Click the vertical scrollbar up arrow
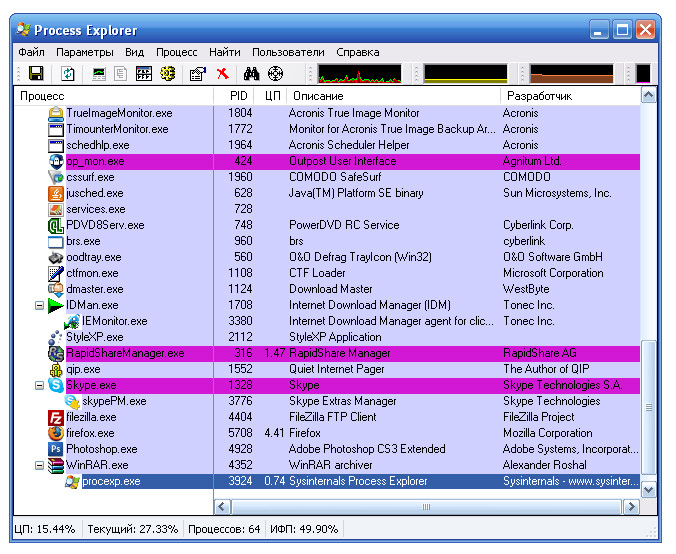The width and height of the screenshot is (676, 554). point(649,95)
